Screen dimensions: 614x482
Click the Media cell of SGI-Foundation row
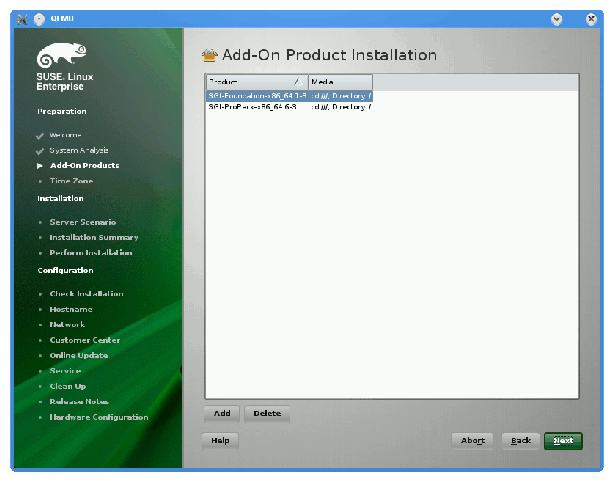click(x=341, y=96)
